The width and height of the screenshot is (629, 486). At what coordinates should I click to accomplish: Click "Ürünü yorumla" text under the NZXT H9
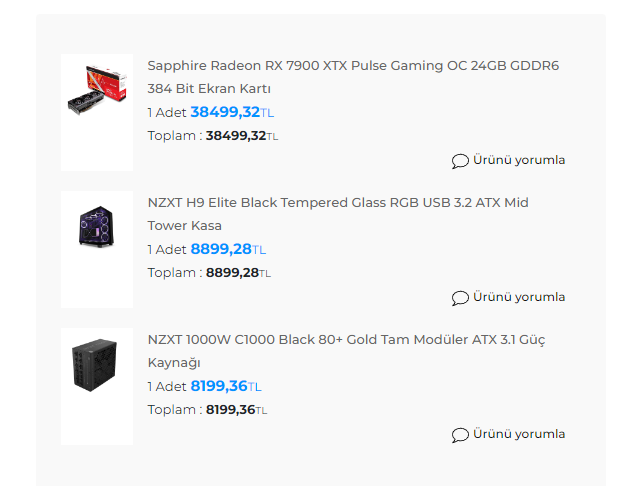click(519, 297)
